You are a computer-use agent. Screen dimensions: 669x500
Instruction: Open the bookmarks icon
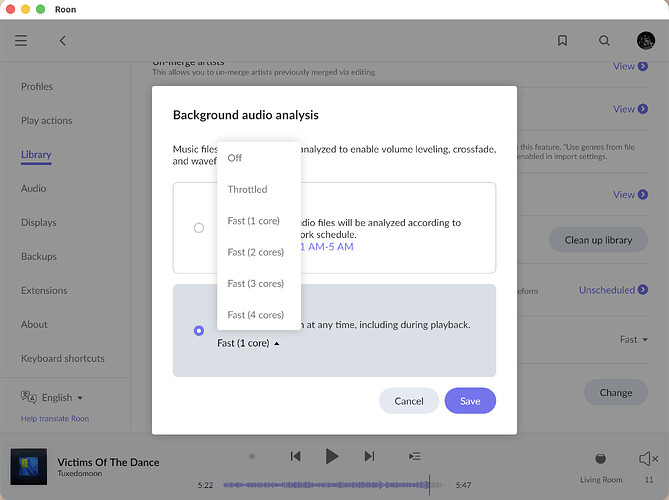[x=563, y=41]
